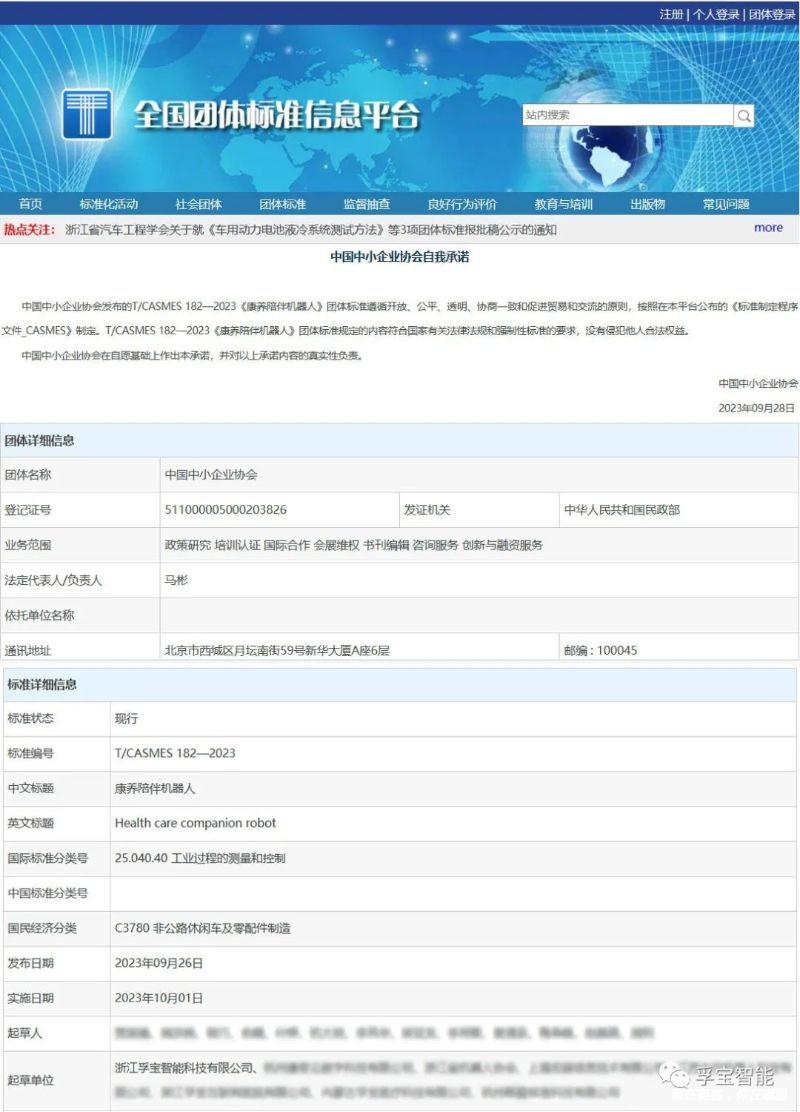
Task: Click the 国民经济分类 label cell
Action: (57, 928)
